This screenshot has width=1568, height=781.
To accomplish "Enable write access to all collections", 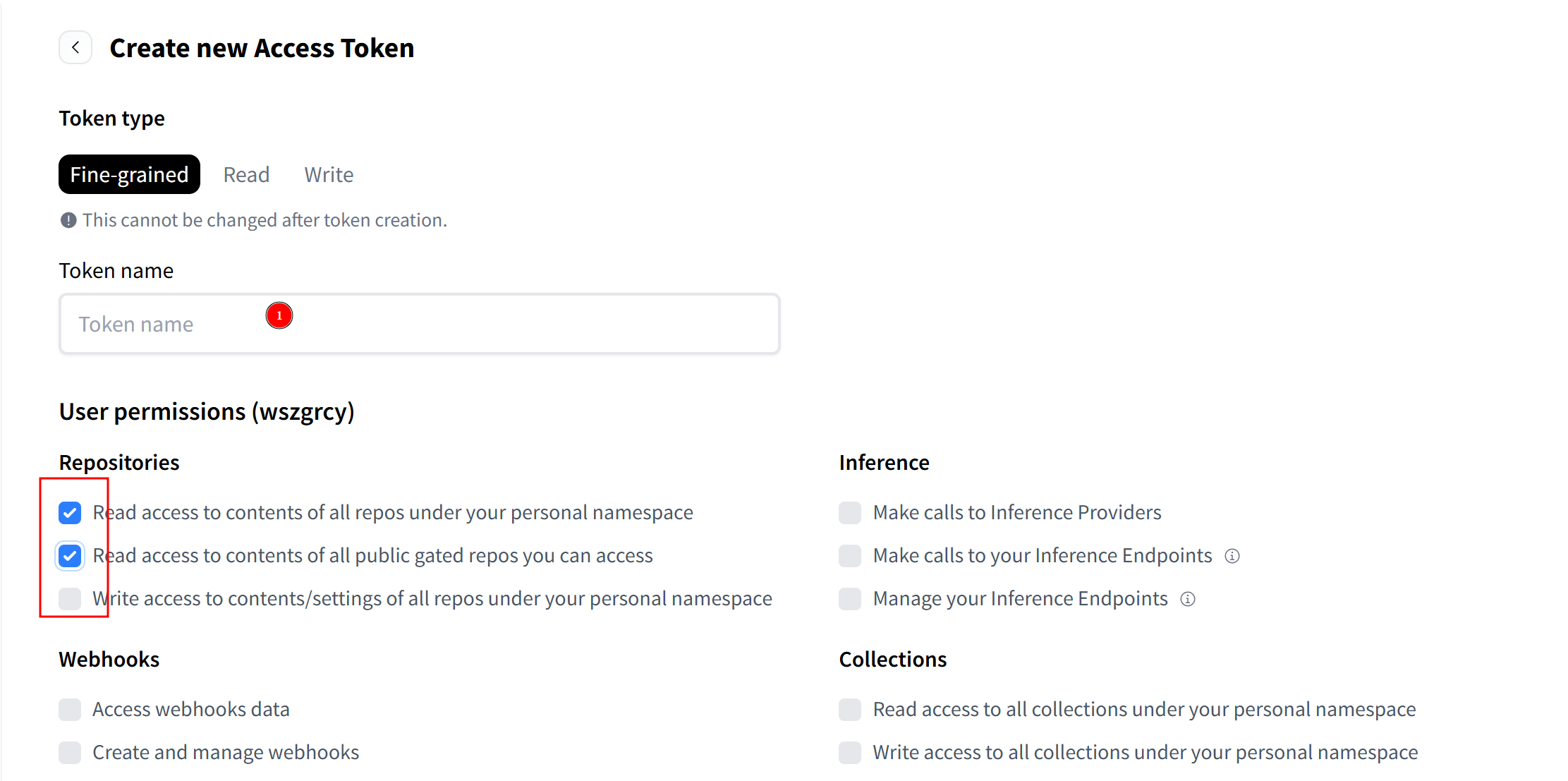I will [850, 753].
